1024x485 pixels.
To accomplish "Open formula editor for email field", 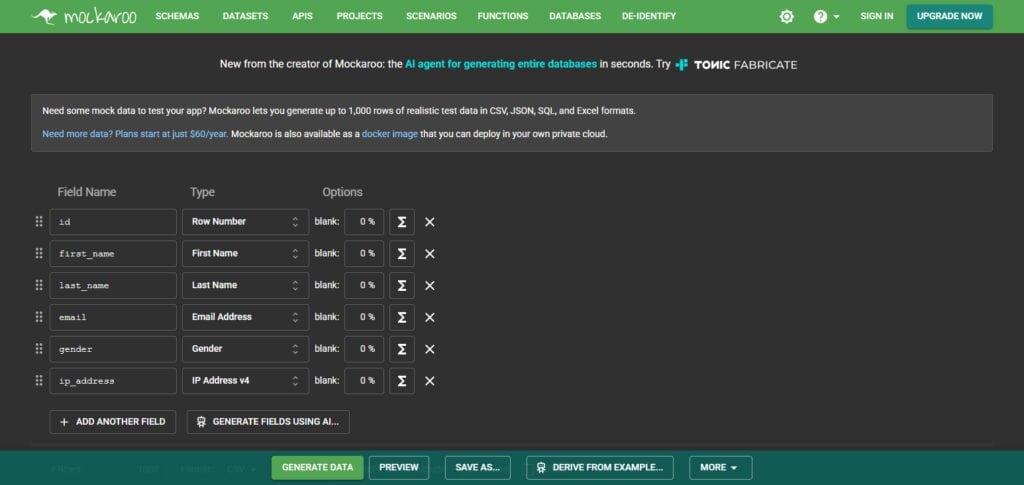I will [x=402, y=317].
